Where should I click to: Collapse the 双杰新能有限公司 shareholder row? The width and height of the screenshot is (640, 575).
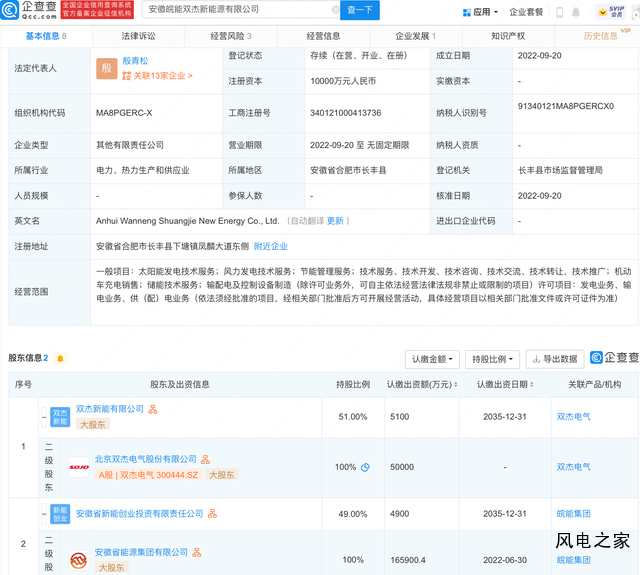44,417
